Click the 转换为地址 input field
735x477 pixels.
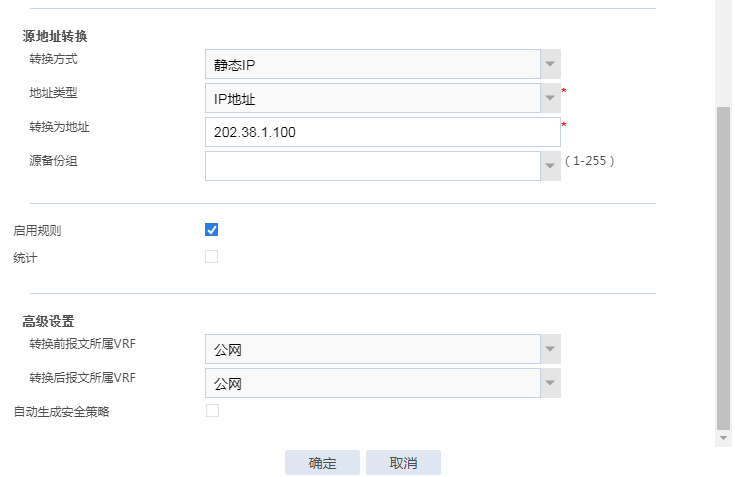click(x=382, y=132)
